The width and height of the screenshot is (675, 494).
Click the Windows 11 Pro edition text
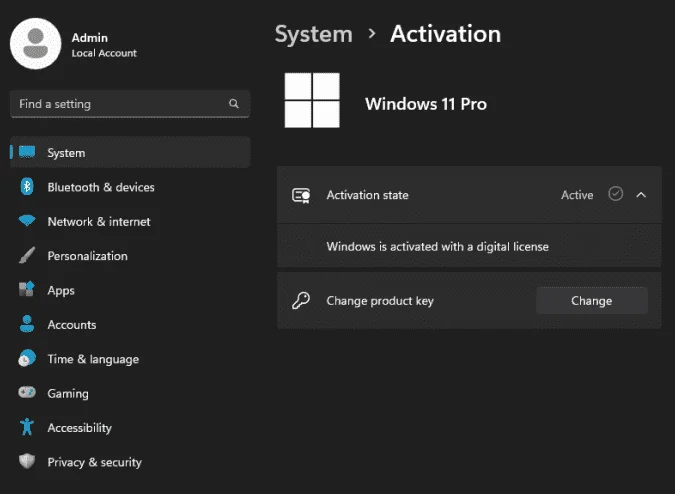click(x=426, y=104)
